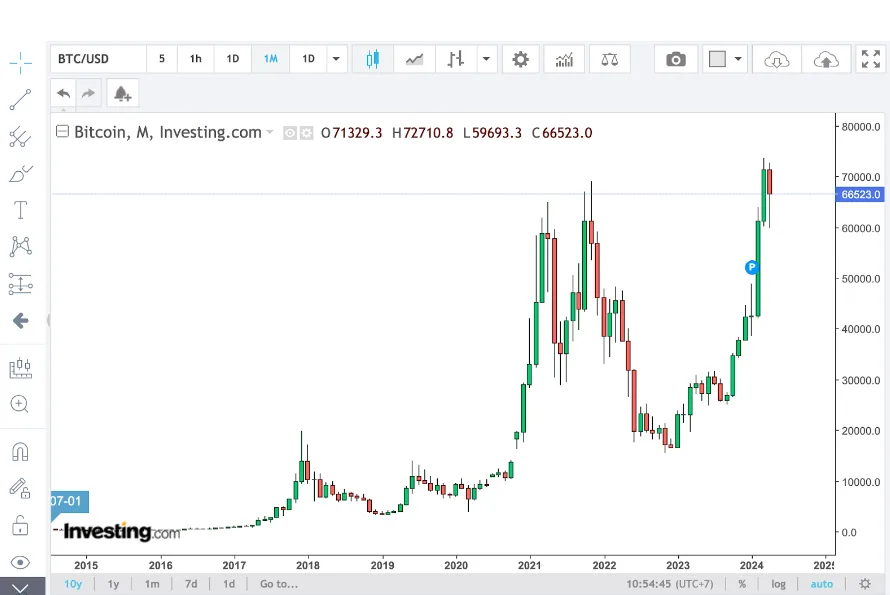Click the 66523.0 current price label
Viewport: 890px width, 595px height.
click(860, 195)
